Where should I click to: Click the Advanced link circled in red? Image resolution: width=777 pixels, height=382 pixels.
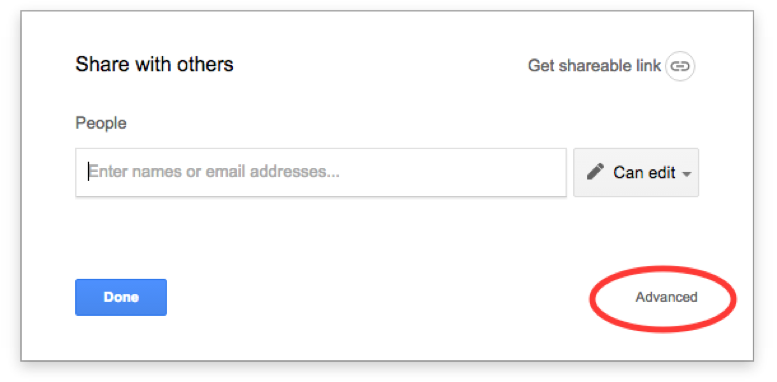pyautogui.click(x=666, y=297)
